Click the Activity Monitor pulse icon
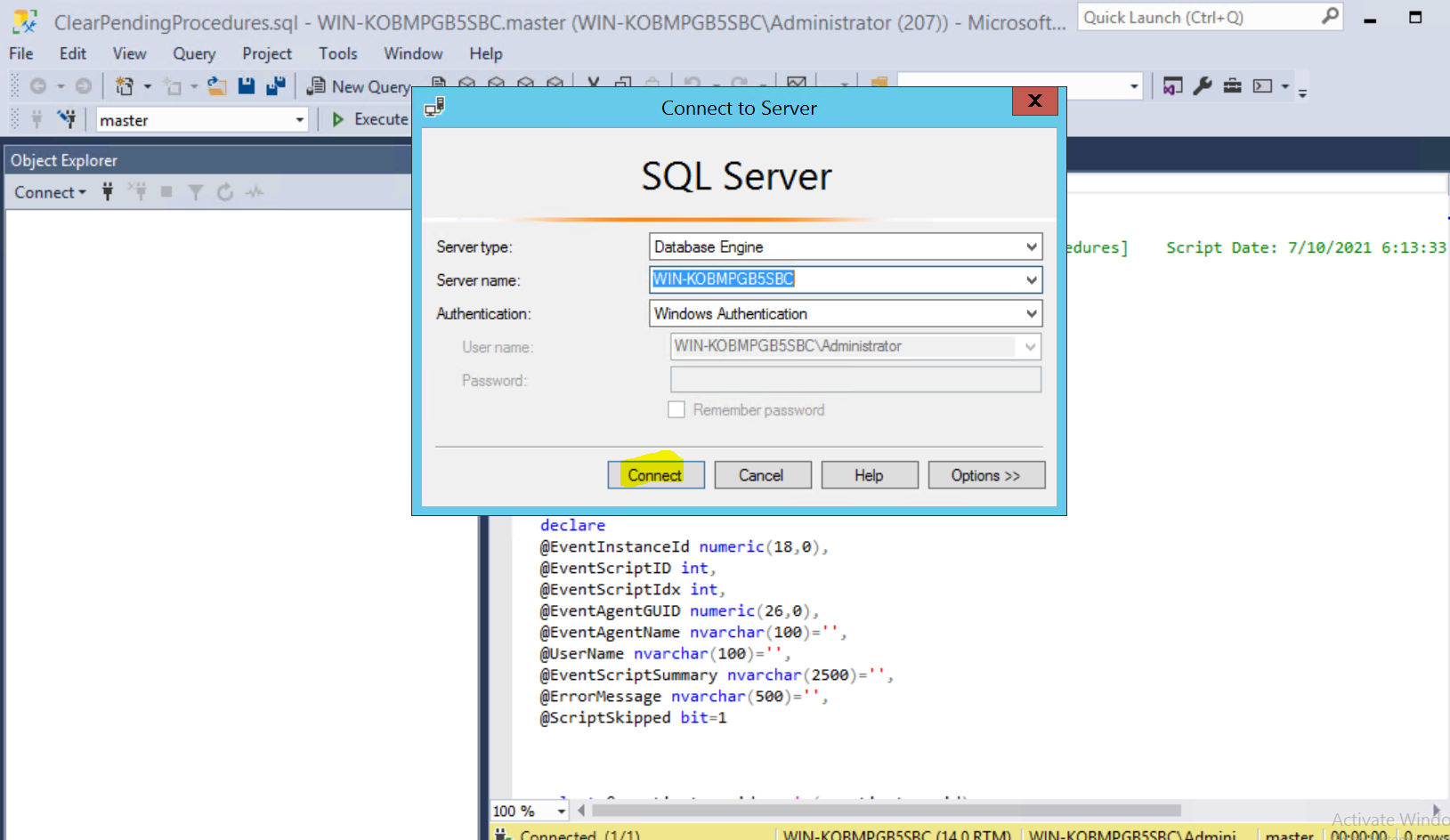This screenshot has width=1450, height=840. pos(255,191)
